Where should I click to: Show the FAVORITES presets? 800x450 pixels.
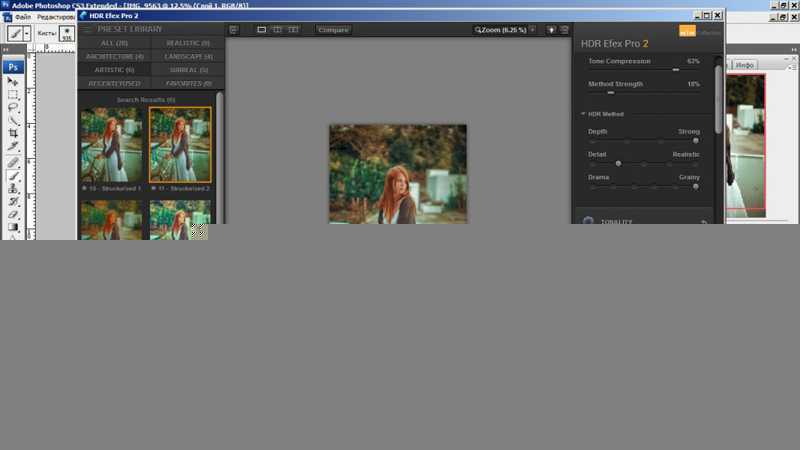(x=187, y=83)
